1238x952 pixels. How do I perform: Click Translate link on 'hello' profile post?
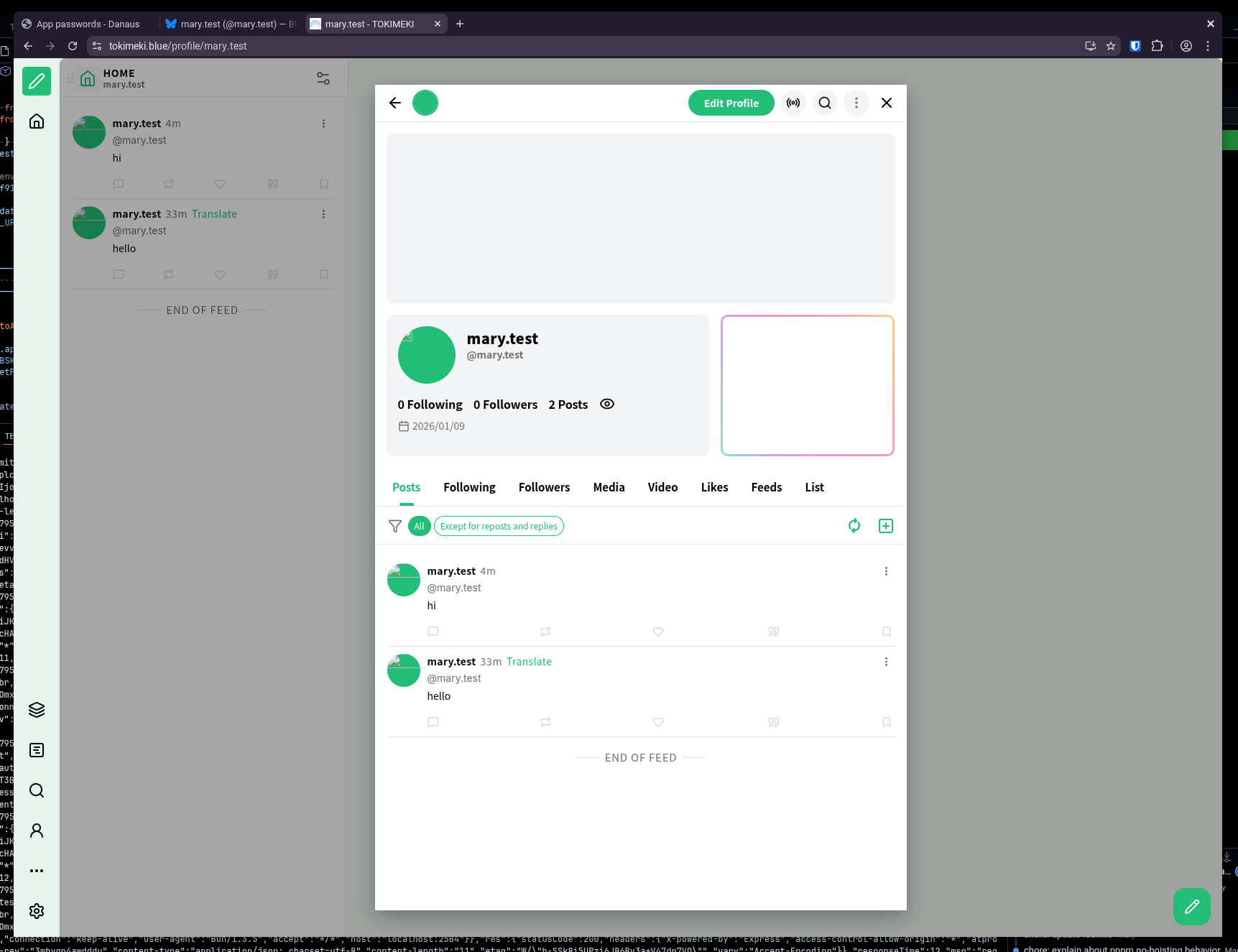pos(529,662)
